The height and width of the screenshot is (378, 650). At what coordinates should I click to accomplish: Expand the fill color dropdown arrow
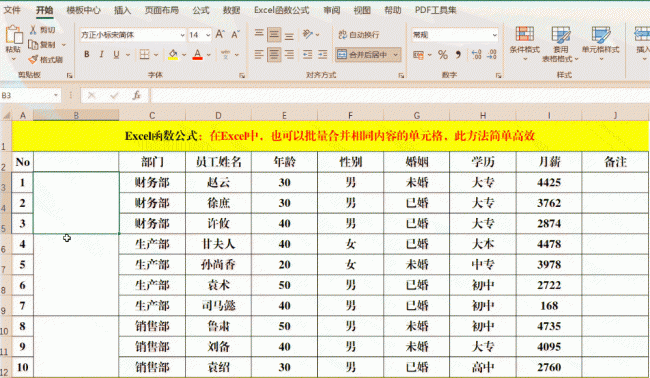[x=184, y=54]
